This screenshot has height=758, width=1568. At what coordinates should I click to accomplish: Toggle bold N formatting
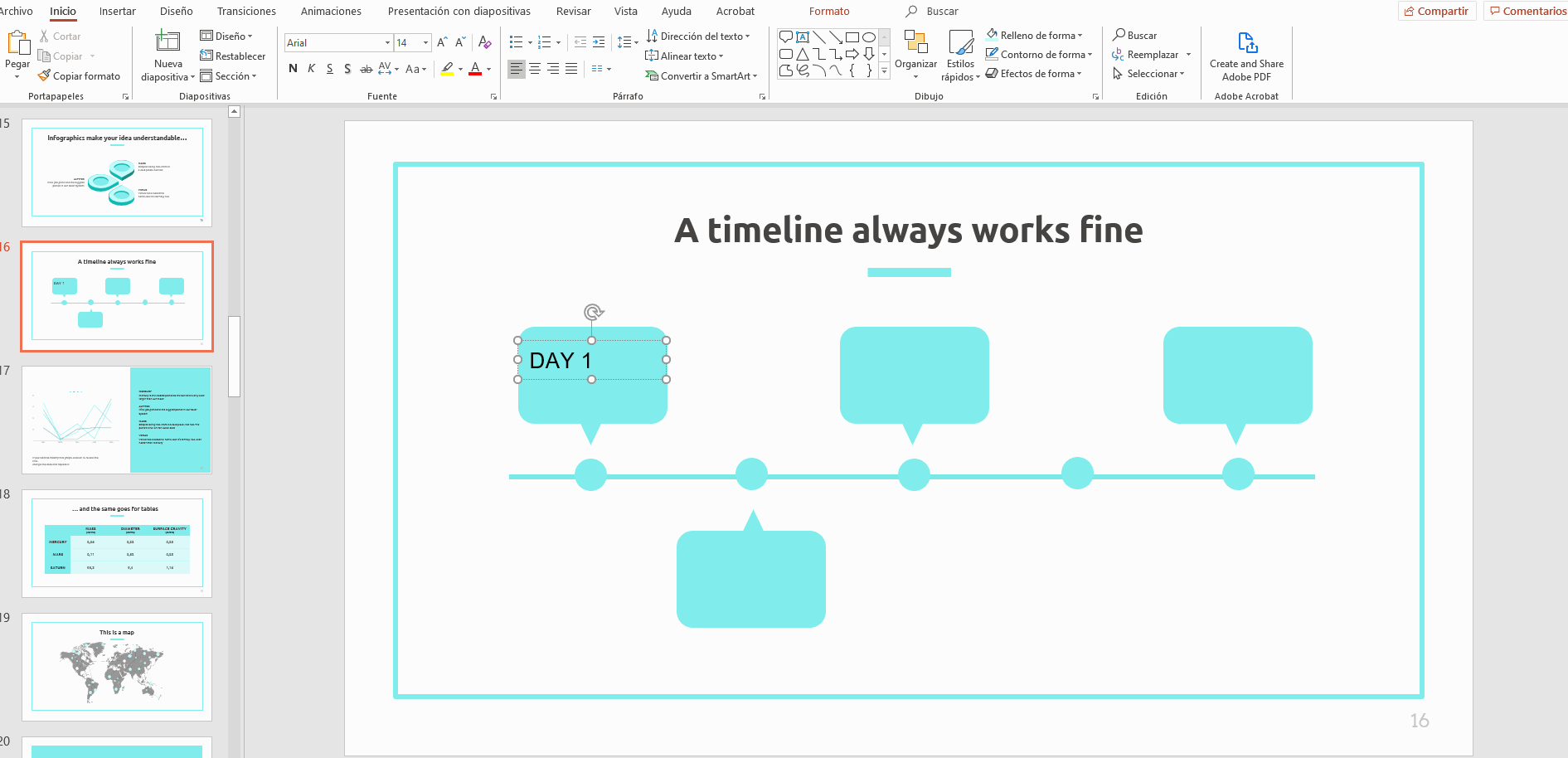pos(293,69)
